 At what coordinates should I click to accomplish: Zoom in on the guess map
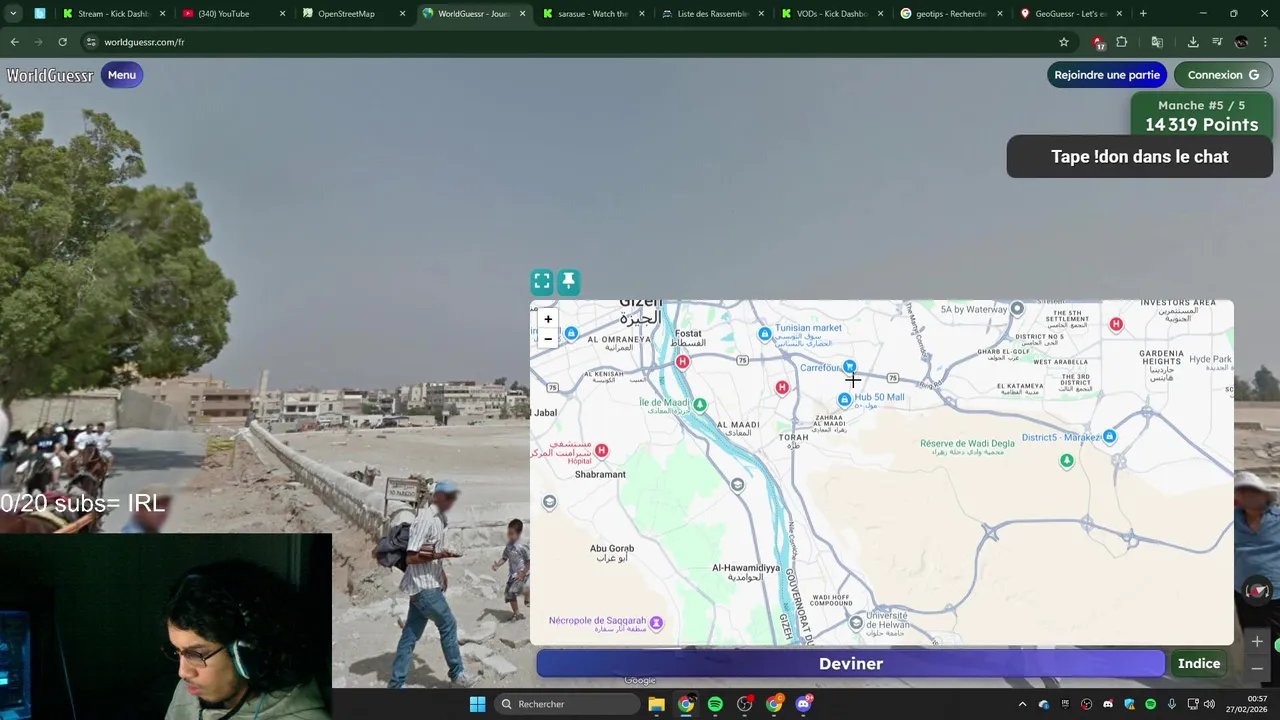click(548, 319)
